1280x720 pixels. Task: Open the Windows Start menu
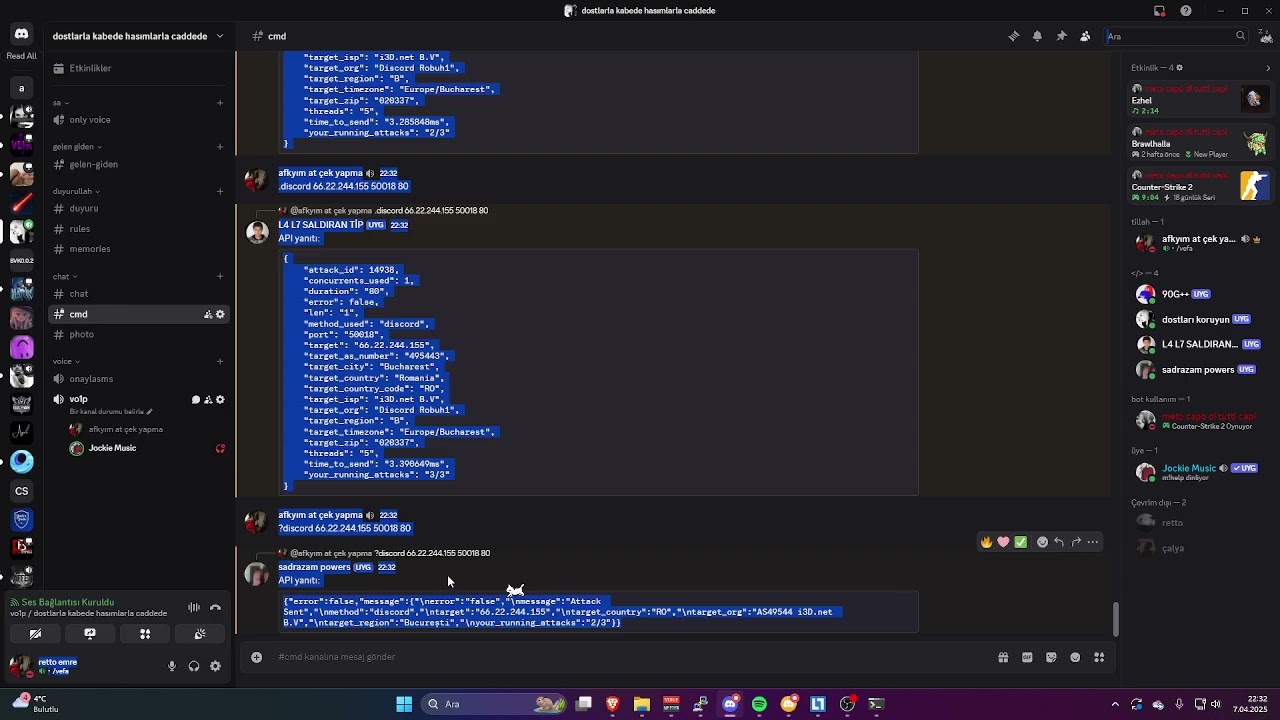[x=404, y=704]
